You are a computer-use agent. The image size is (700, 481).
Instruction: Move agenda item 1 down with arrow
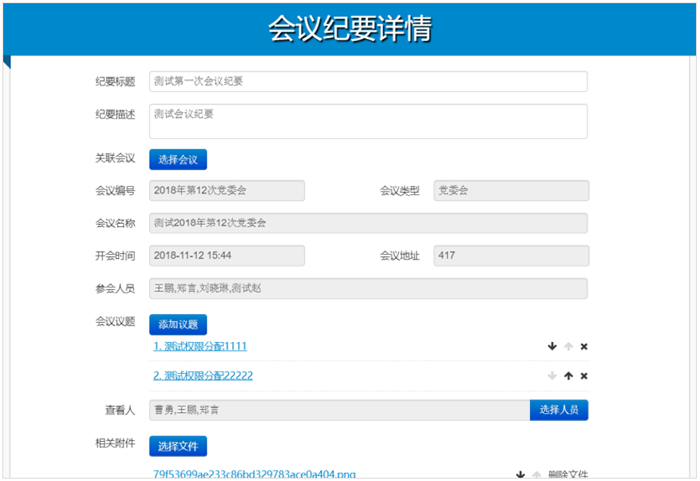click(x=552, y=347)
